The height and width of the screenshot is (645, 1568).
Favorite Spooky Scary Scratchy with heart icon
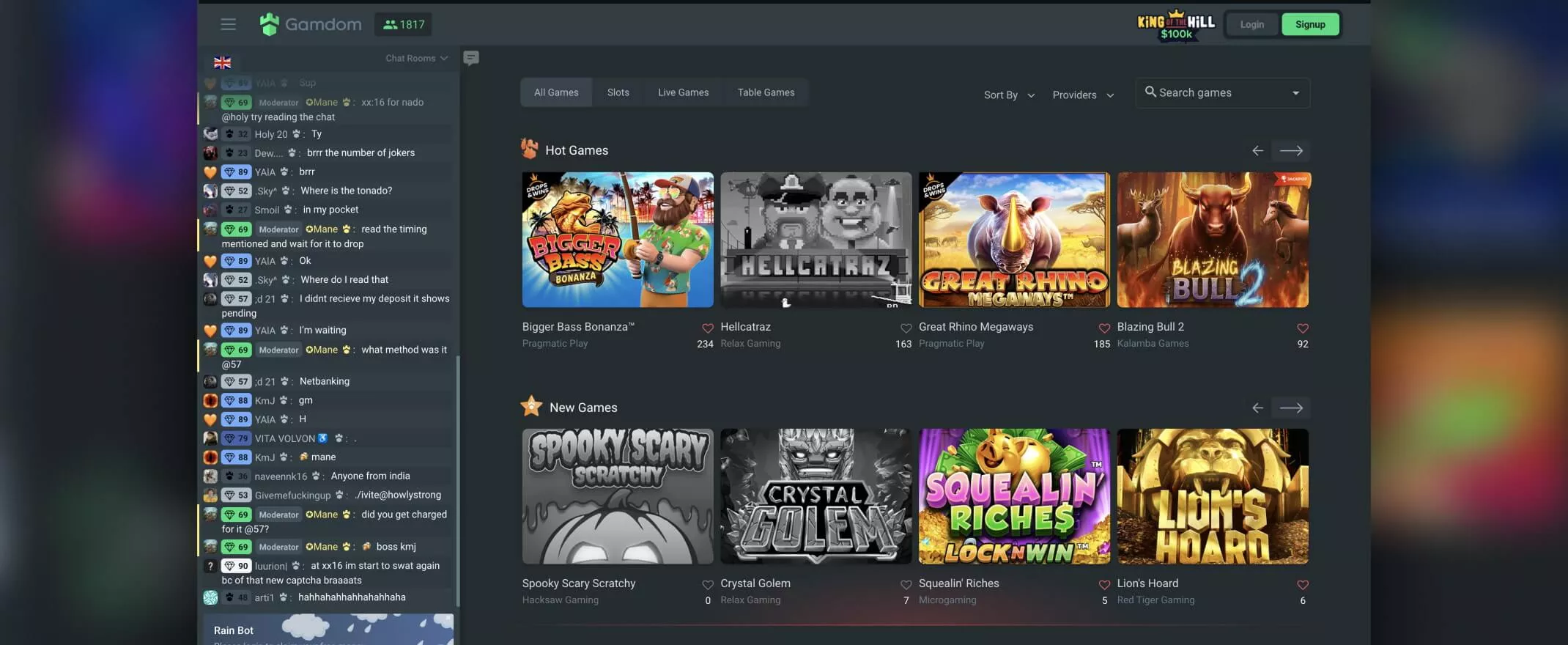(707, 585)
